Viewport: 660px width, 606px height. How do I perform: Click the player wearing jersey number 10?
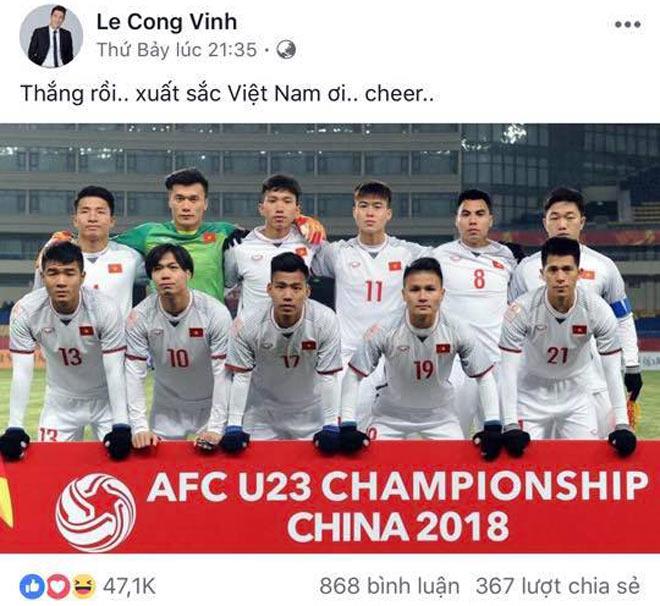click(x=178, y=342)
